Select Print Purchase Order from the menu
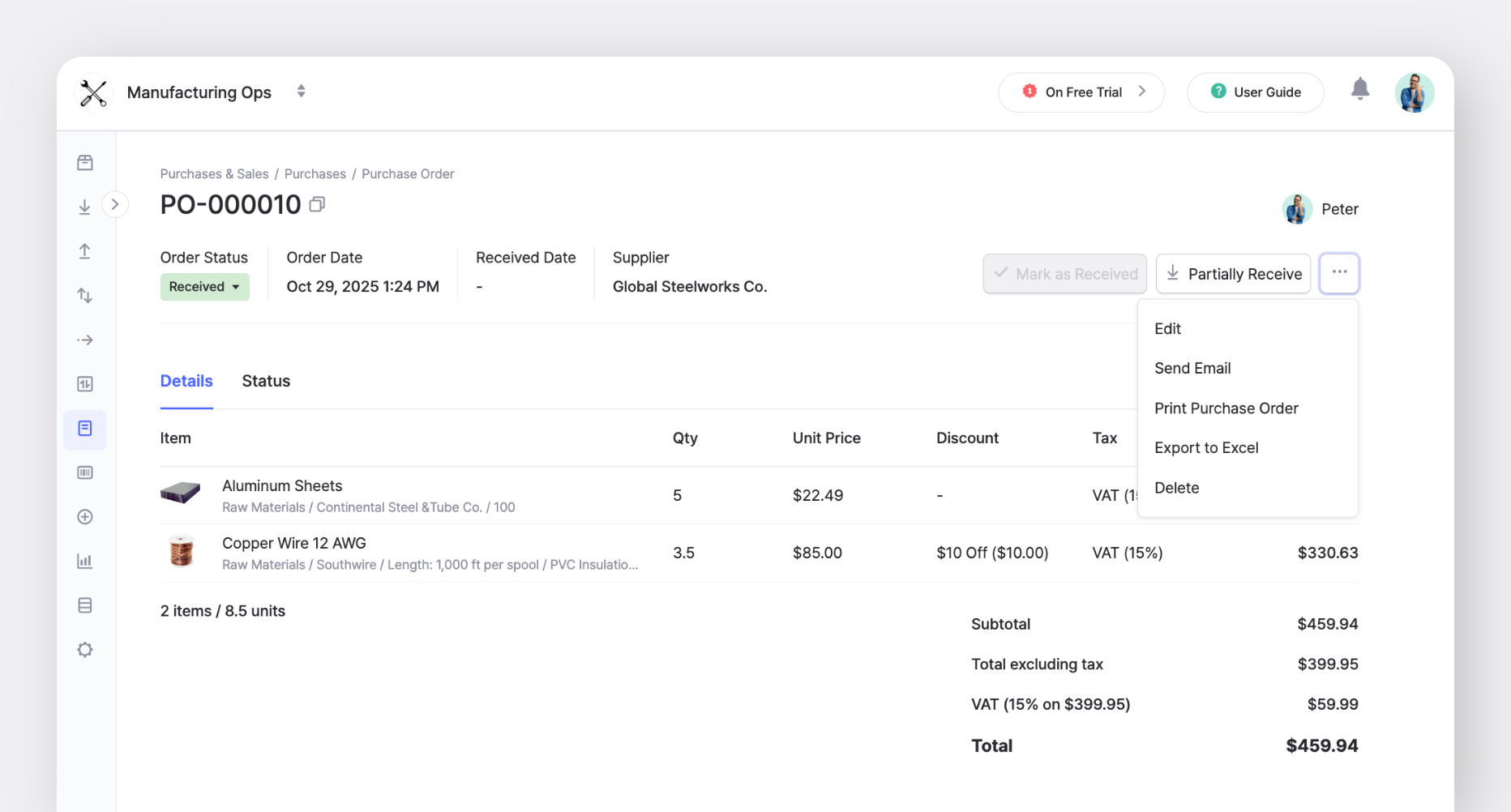1511x812 pixels. pyautogui.click(x=1226, y=408)
